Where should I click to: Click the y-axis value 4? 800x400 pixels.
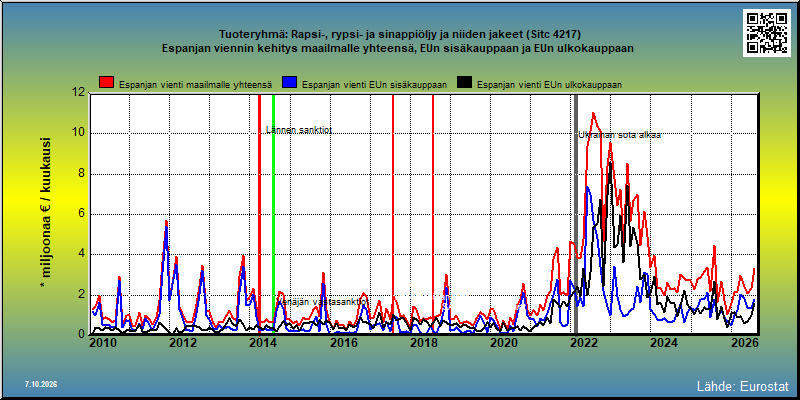81,254
